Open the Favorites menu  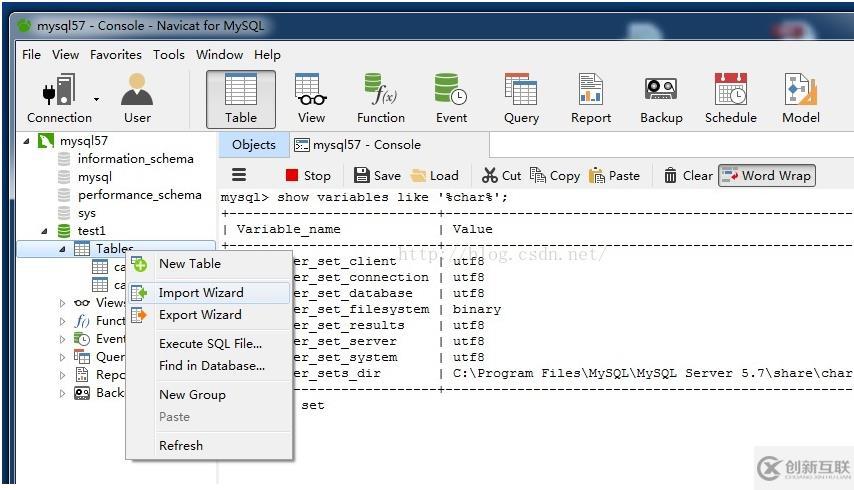116,55
